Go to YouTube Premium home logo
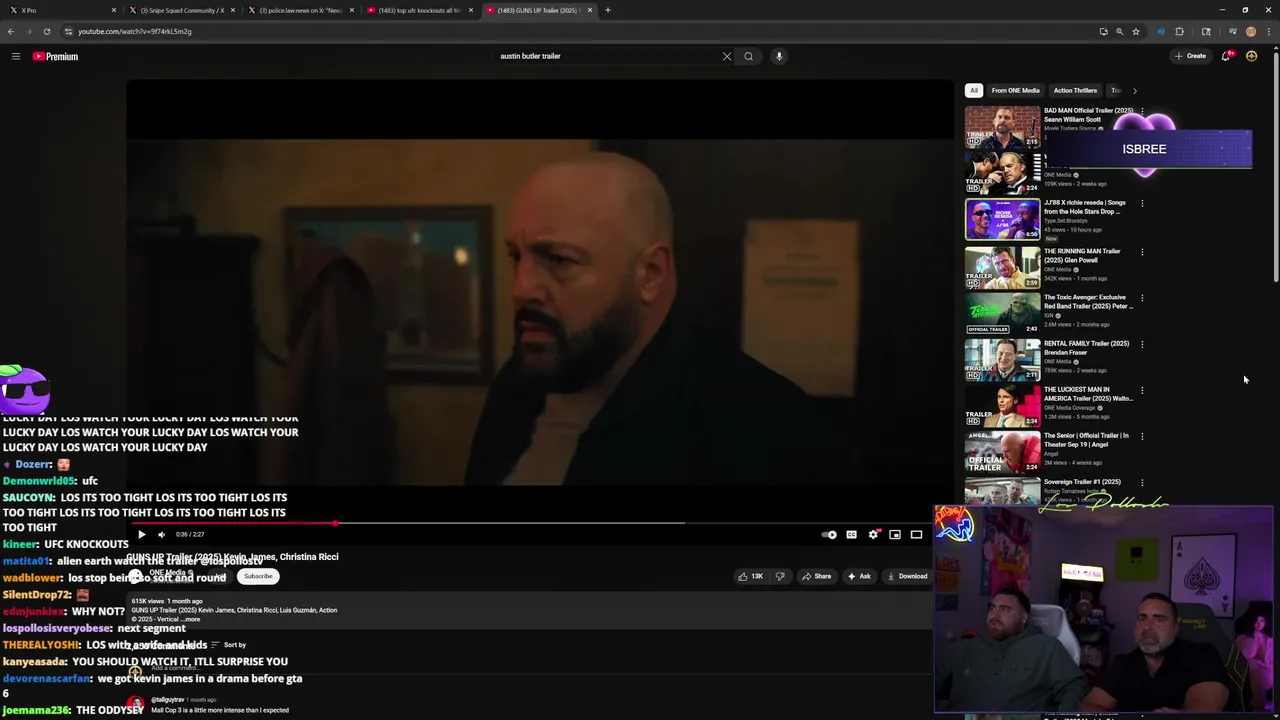Screen dimensions: 1280x720 55,56
